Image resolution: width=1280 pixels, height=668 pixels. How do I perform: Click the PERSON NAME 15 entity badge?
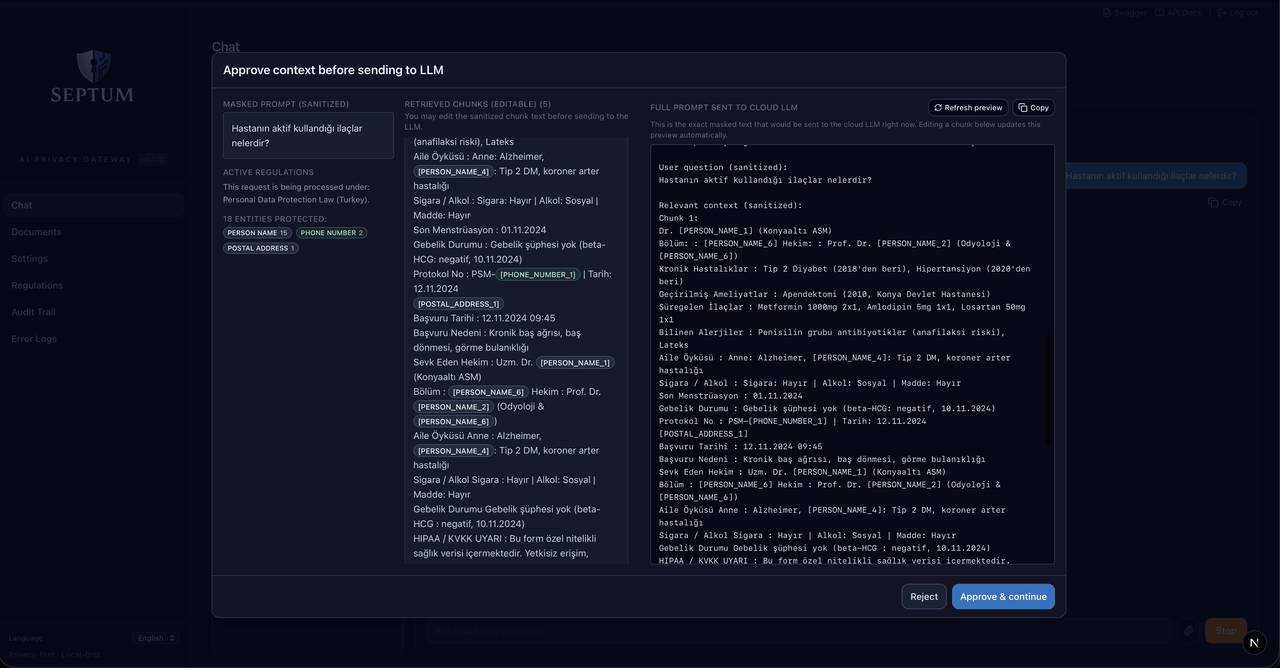tap(257, 233)
